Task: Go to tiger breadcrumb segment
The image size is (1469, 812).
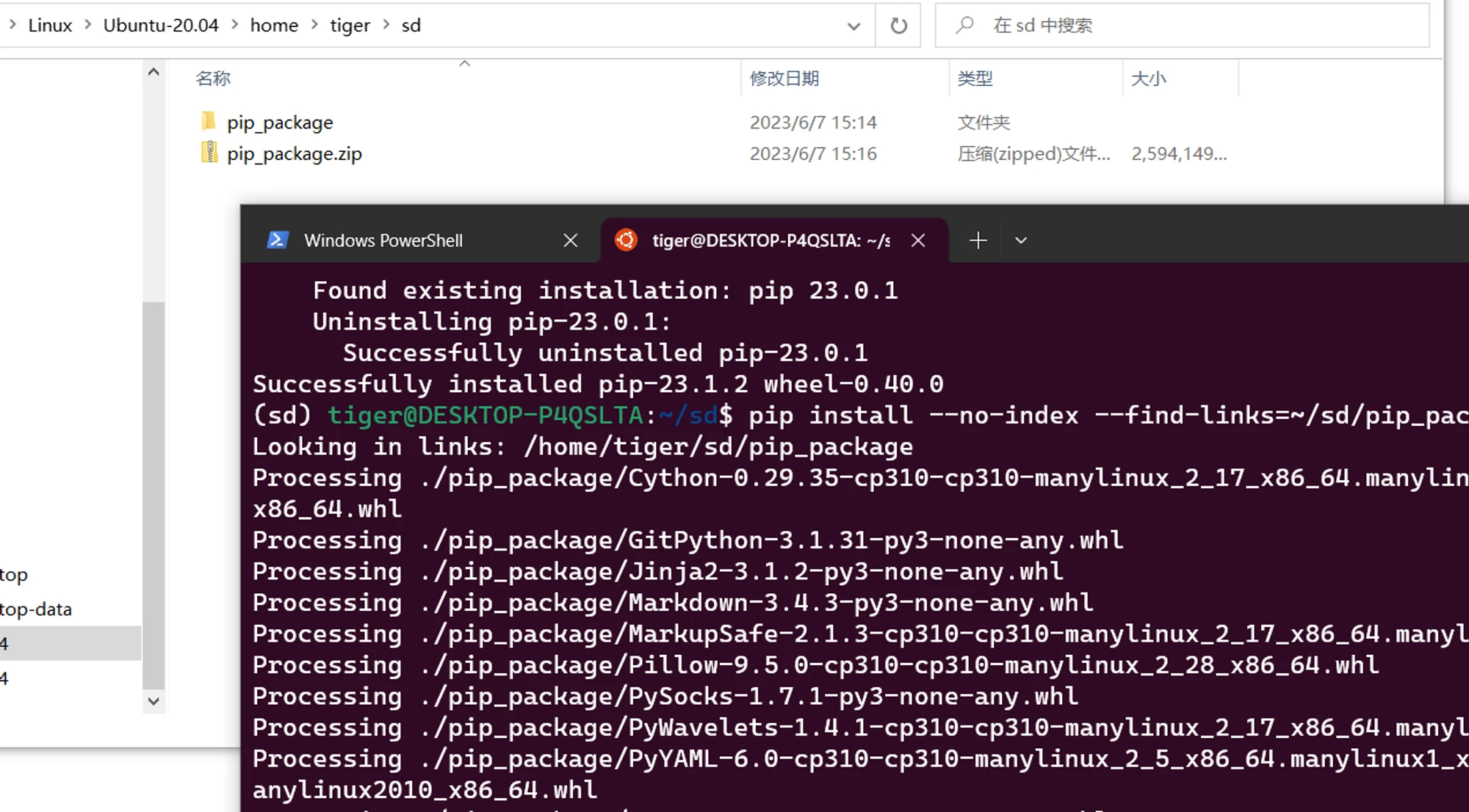Action: [x=350, y=25]
